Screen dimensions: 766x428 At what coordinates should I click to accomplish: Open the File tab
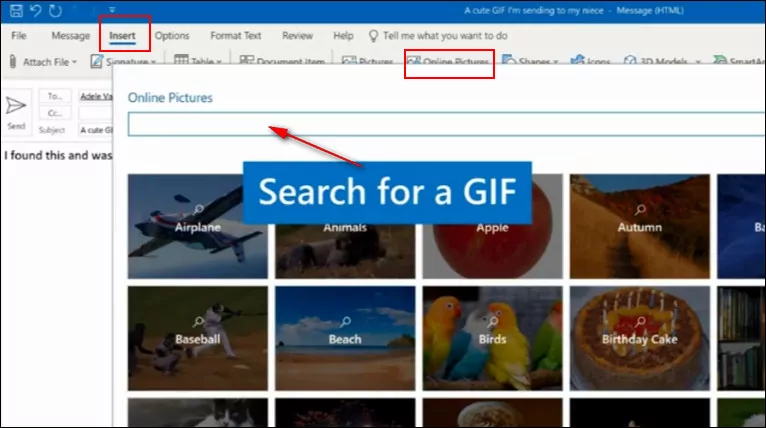coord(19,36)
